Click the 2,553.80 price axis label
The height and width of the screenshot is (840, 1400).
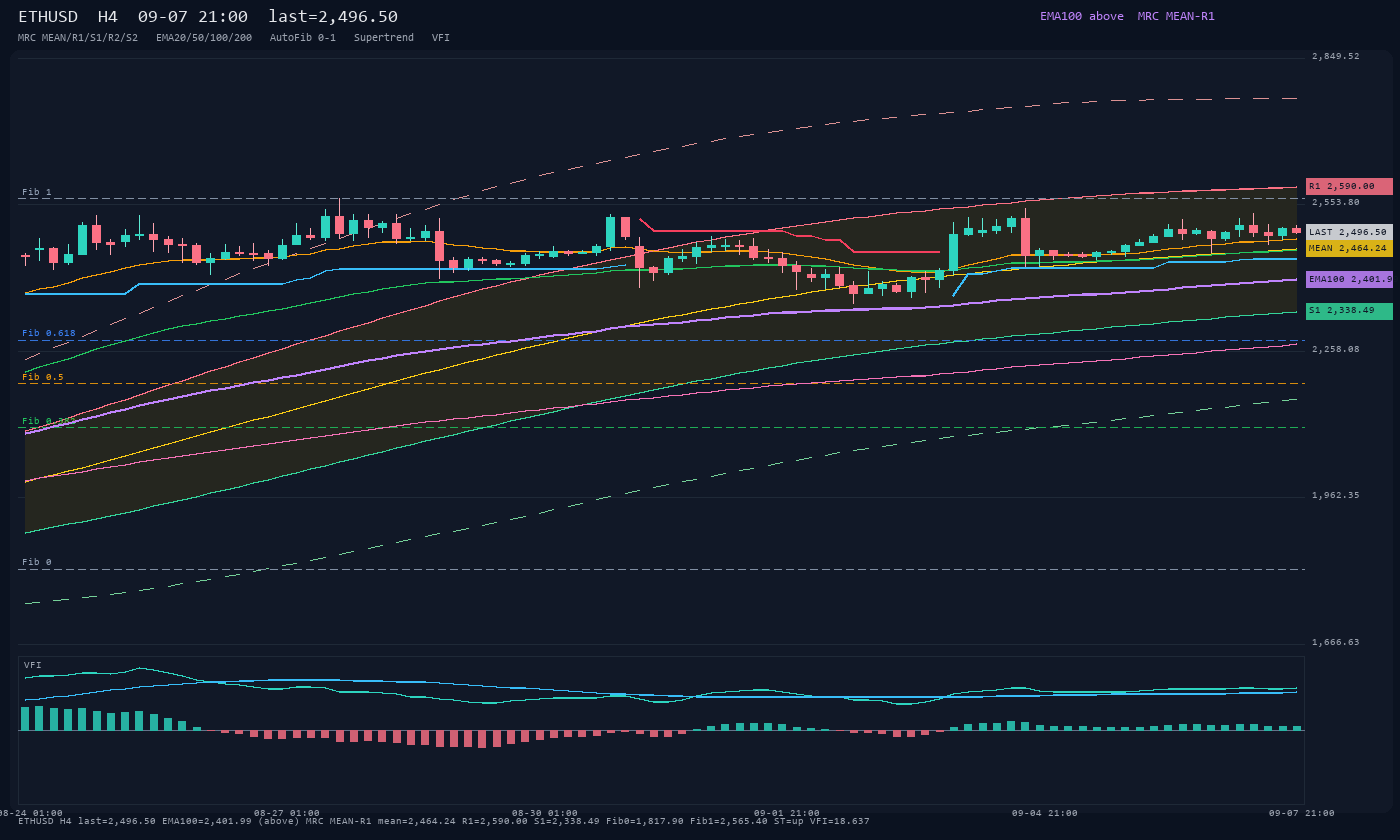pyautogui.click(x=1336, y=202)
